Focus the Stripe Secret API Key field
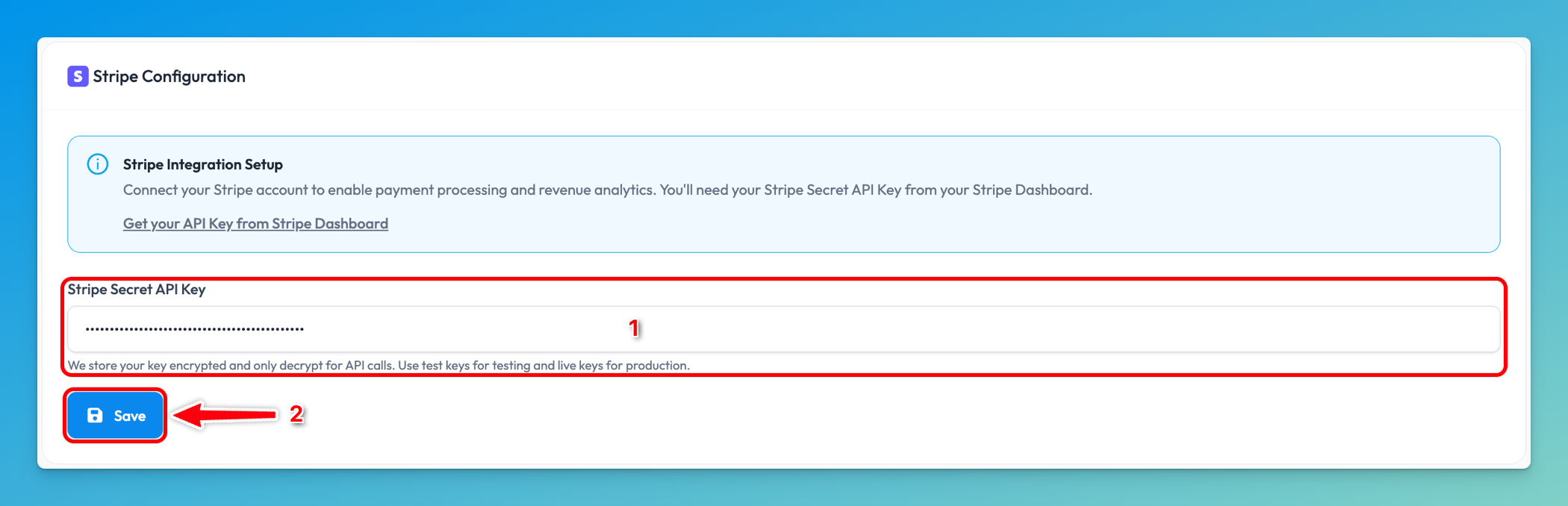1568x506 pixels. (x=783, y=329)
